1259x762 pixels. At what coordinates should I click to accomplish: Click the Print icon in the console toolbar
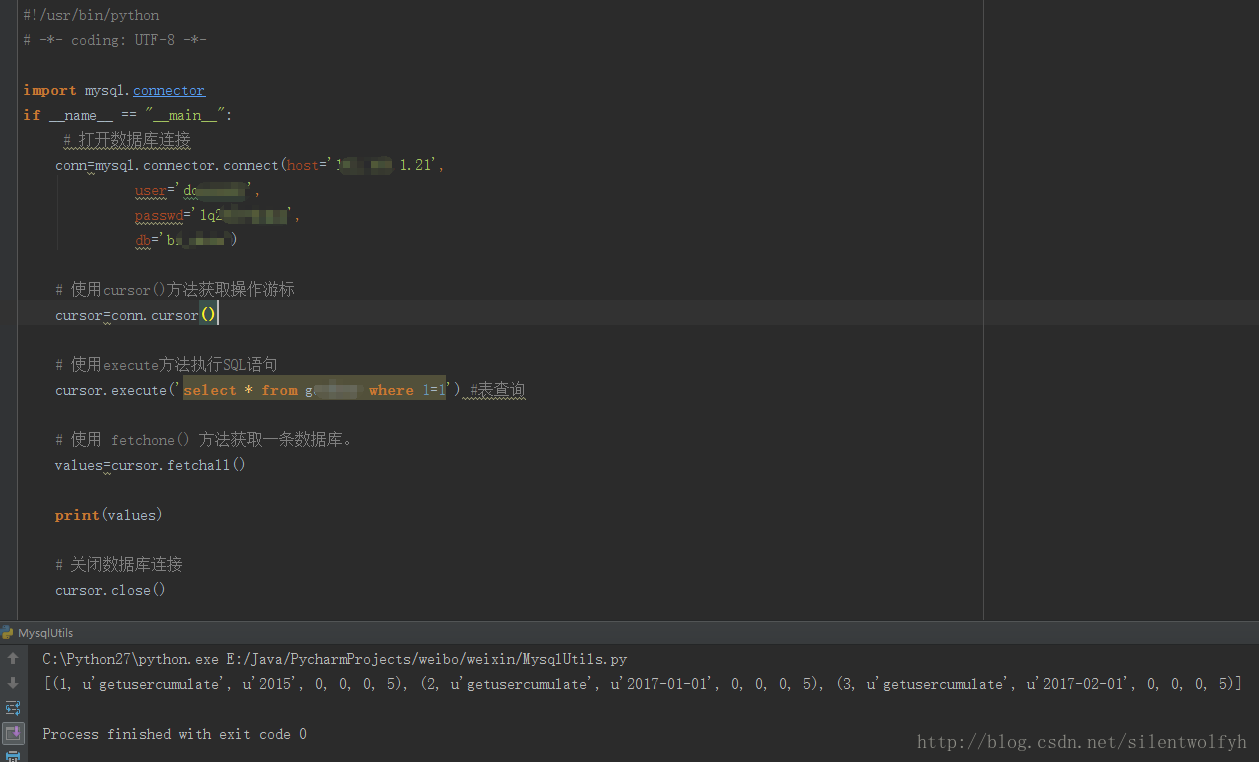tap(13, 756)
